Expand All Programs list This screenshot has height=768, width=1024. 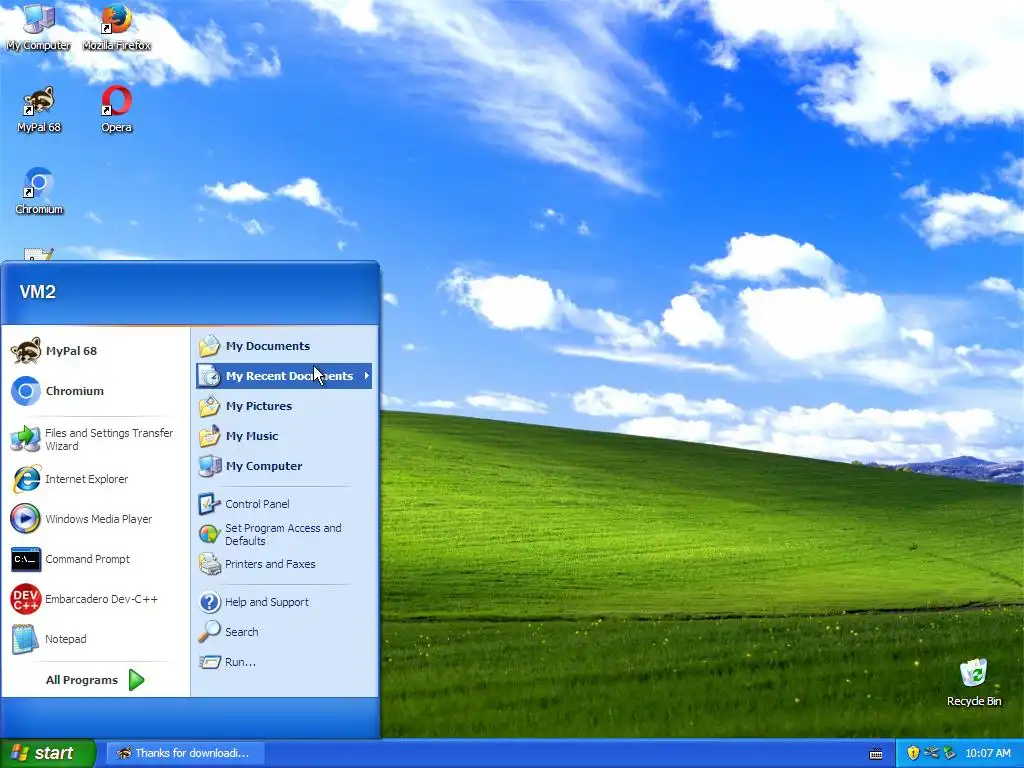[95, 680]
